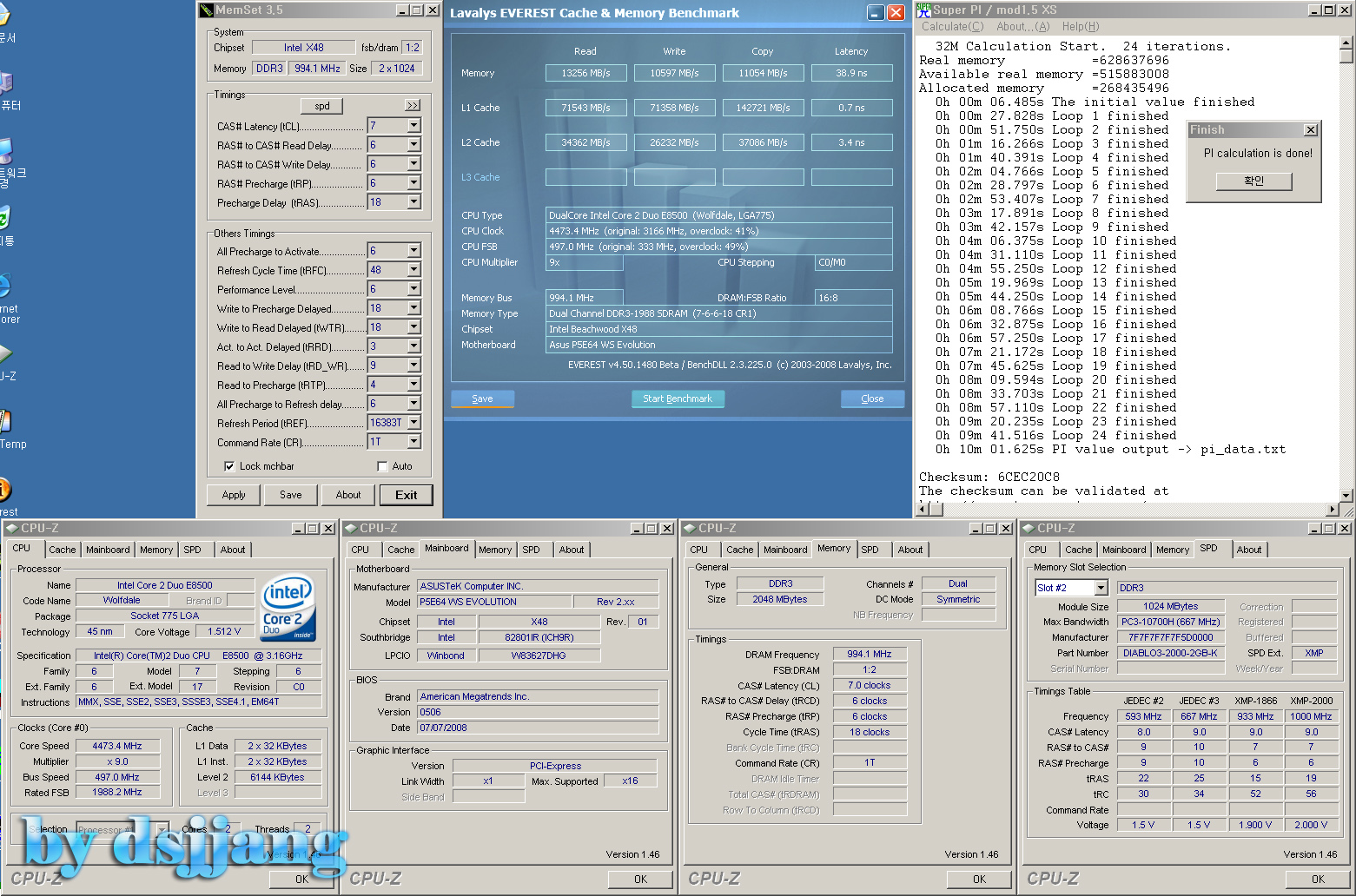The height and width of the screenshot is (896, 1356).
Task: Minimize the EVEREST benchmark window
Action: click(x=876, y=12)
